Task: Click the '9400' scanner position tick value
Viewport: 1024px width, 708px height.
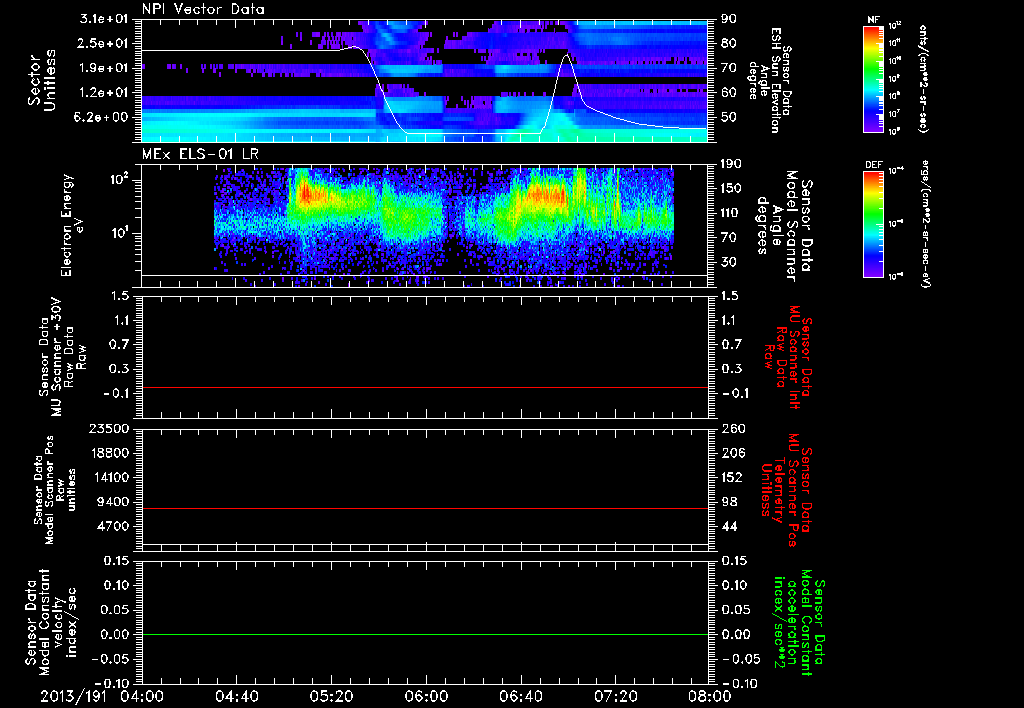Action: click(113, 502)
